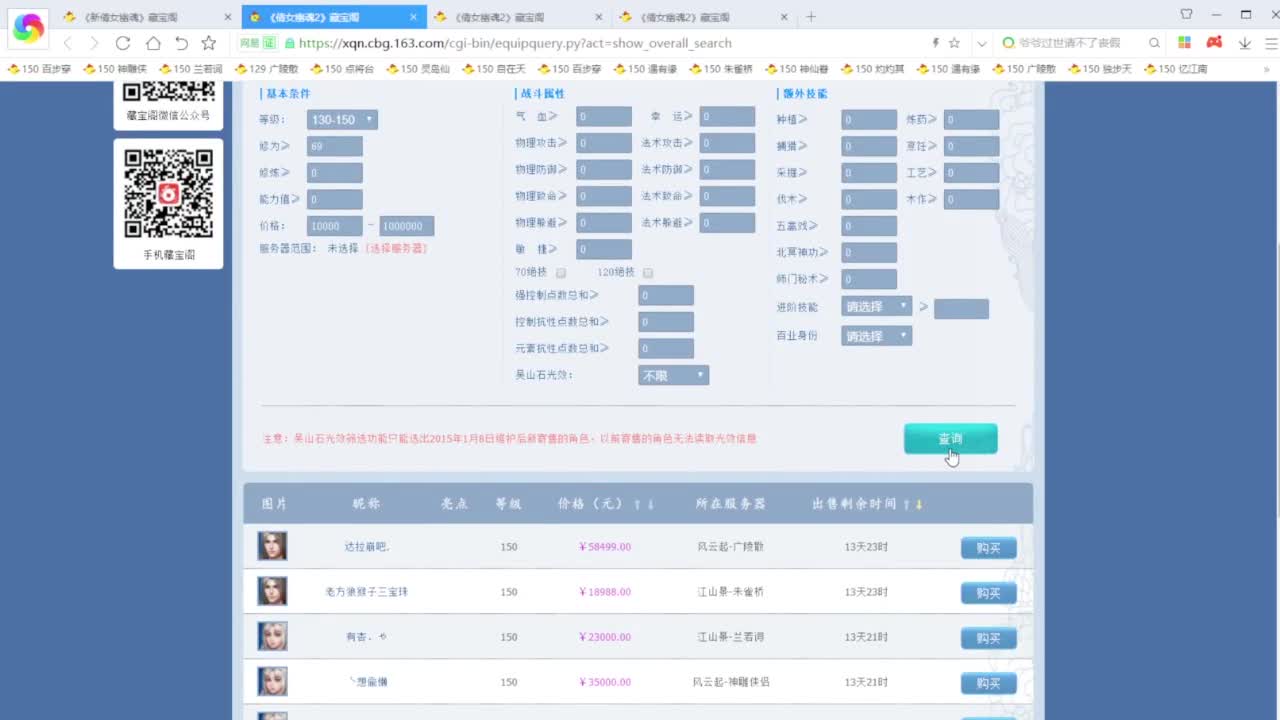Open a new tab with the plus icon
The image size is (1280, 720).
pos(811,17)
